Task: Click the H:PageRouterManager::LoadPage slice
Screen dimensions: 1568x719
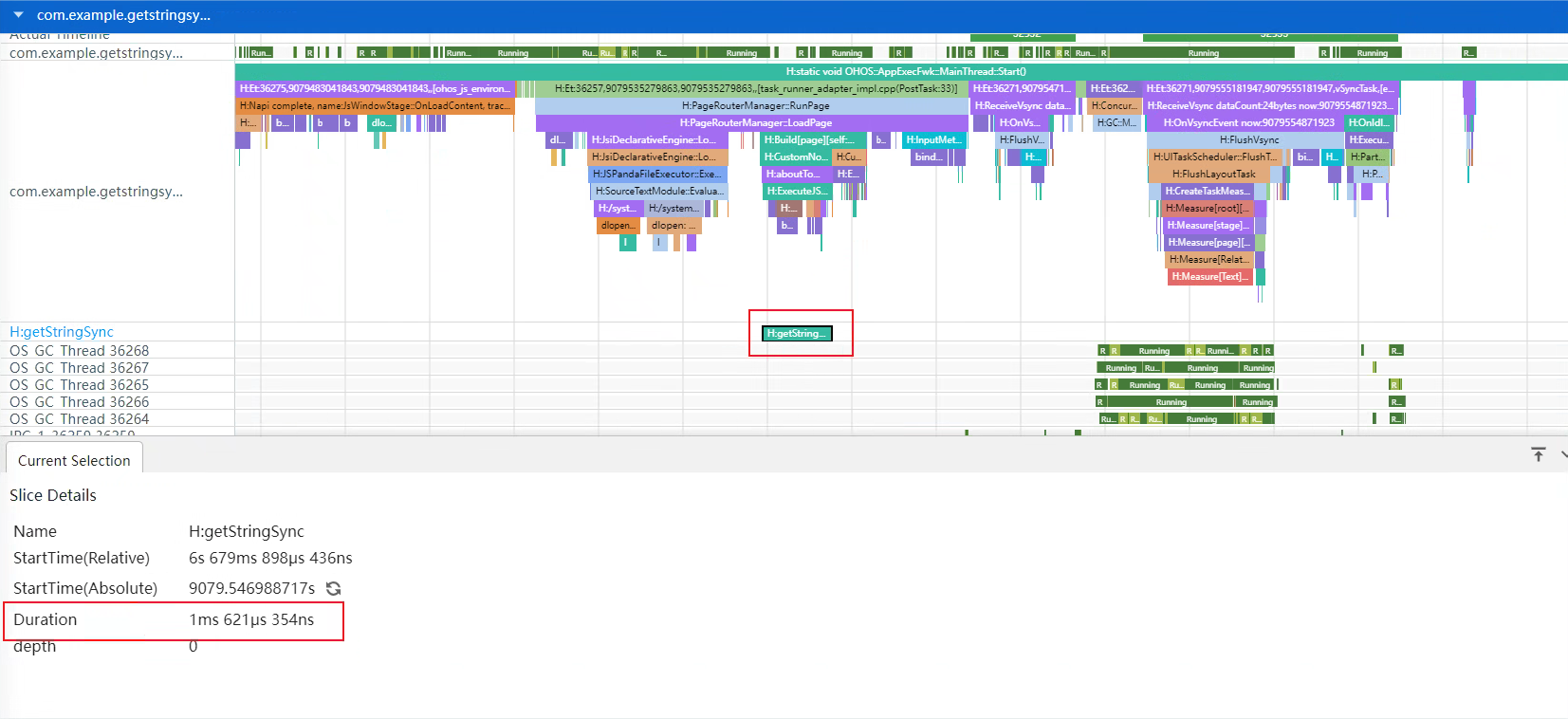Action: [x=754, y=123]
